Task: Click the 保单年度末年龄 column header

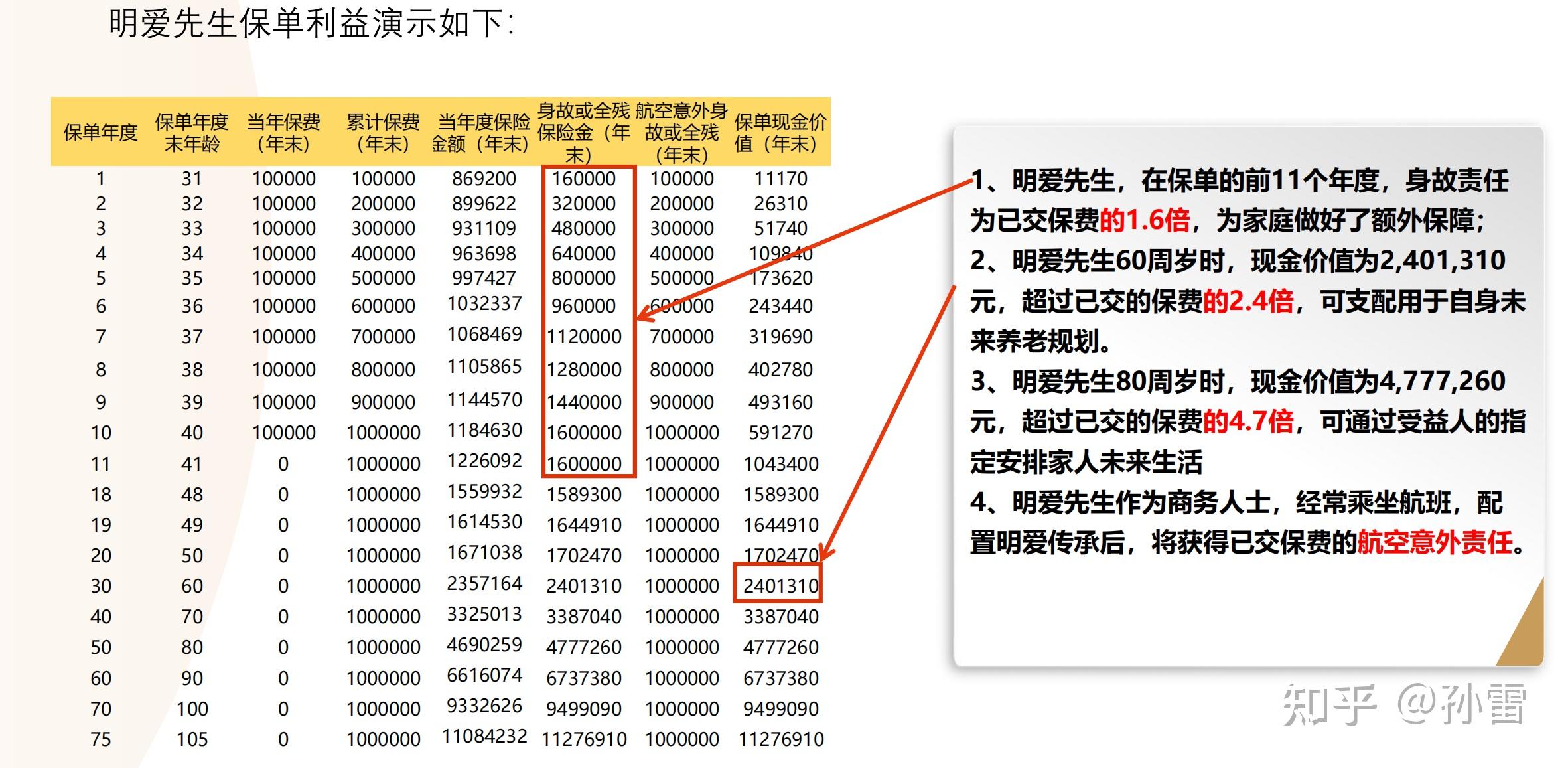Action: [192, 133]
